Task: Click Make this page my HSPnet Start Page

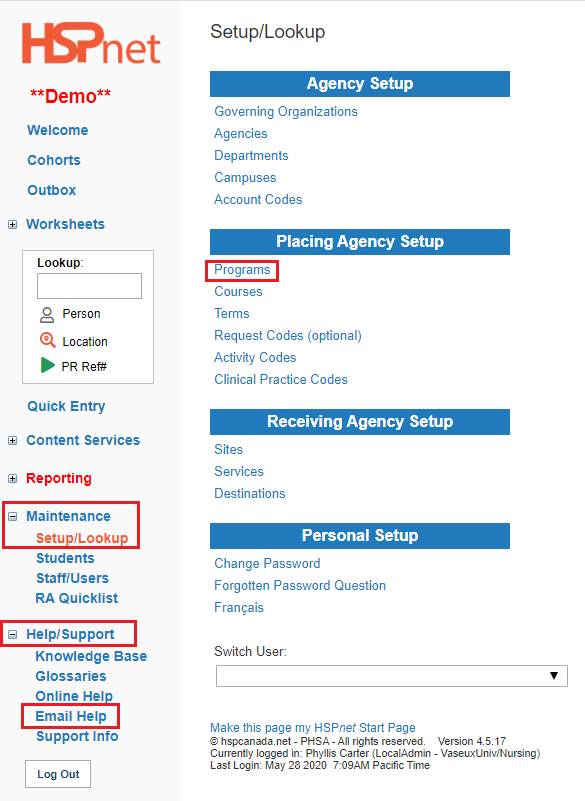Action: point(313,727)
